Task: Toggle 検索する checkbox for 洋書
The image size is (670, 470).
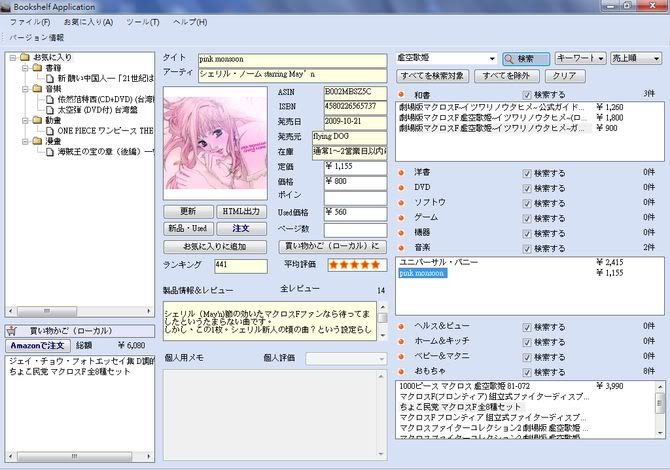Action: pyautogui.click(x=527, y=173)
